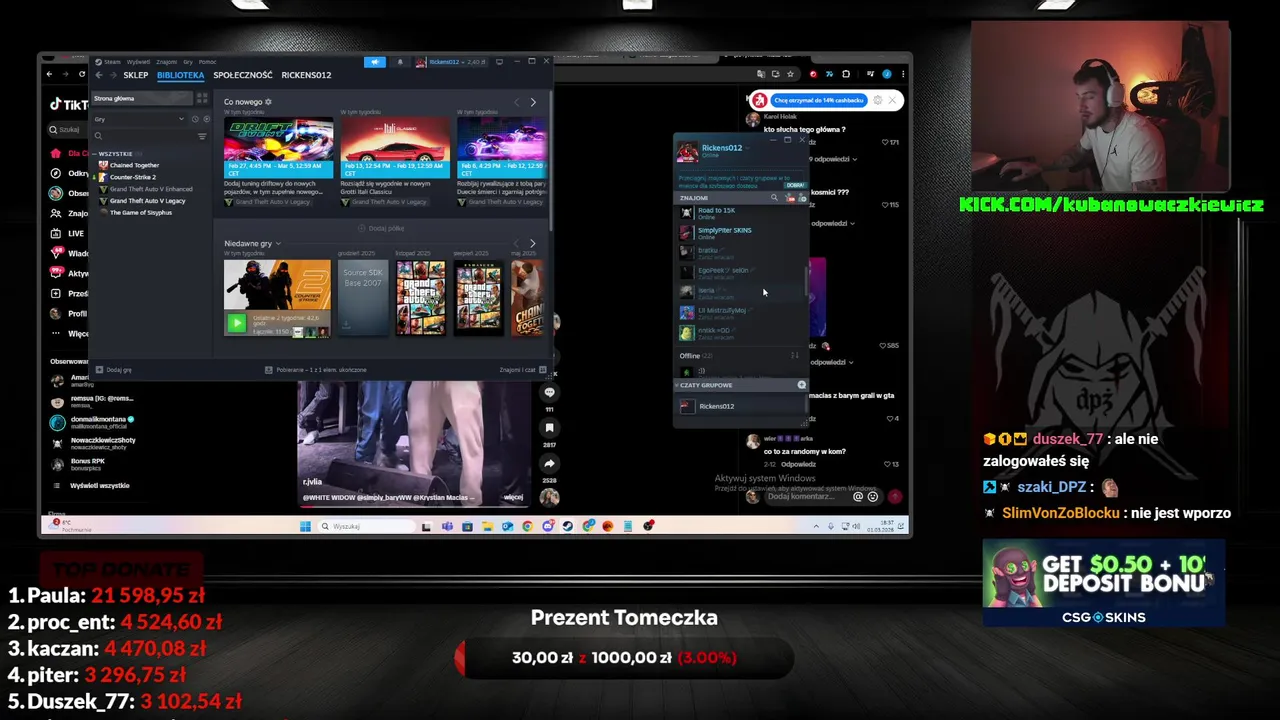This screenshot has height=720, width=1280.
Task: Select Grand Theft Auto V Enhanced
Action: pos(151,189)
